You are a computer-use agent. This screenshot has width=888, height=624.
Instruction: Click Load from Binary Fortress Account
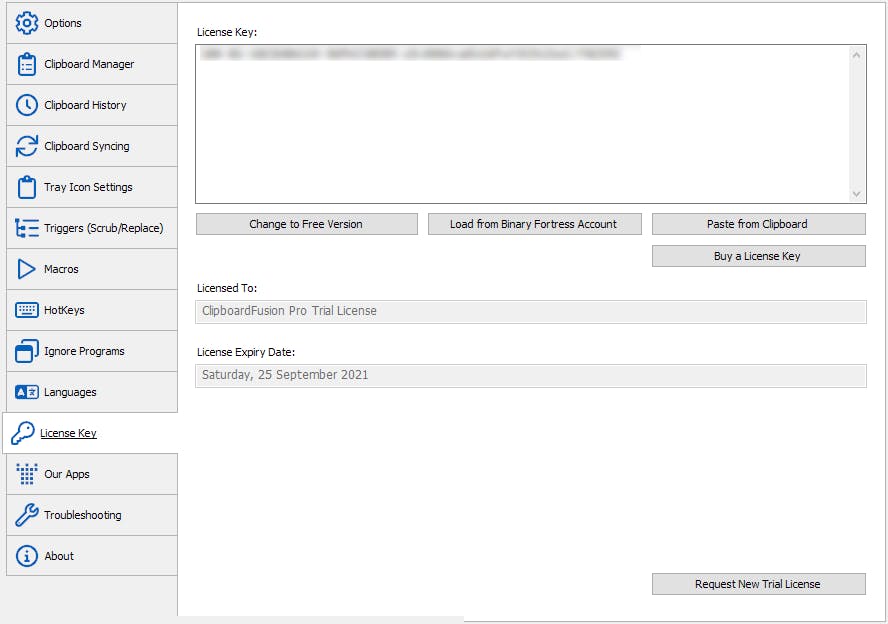coord(534,224)
